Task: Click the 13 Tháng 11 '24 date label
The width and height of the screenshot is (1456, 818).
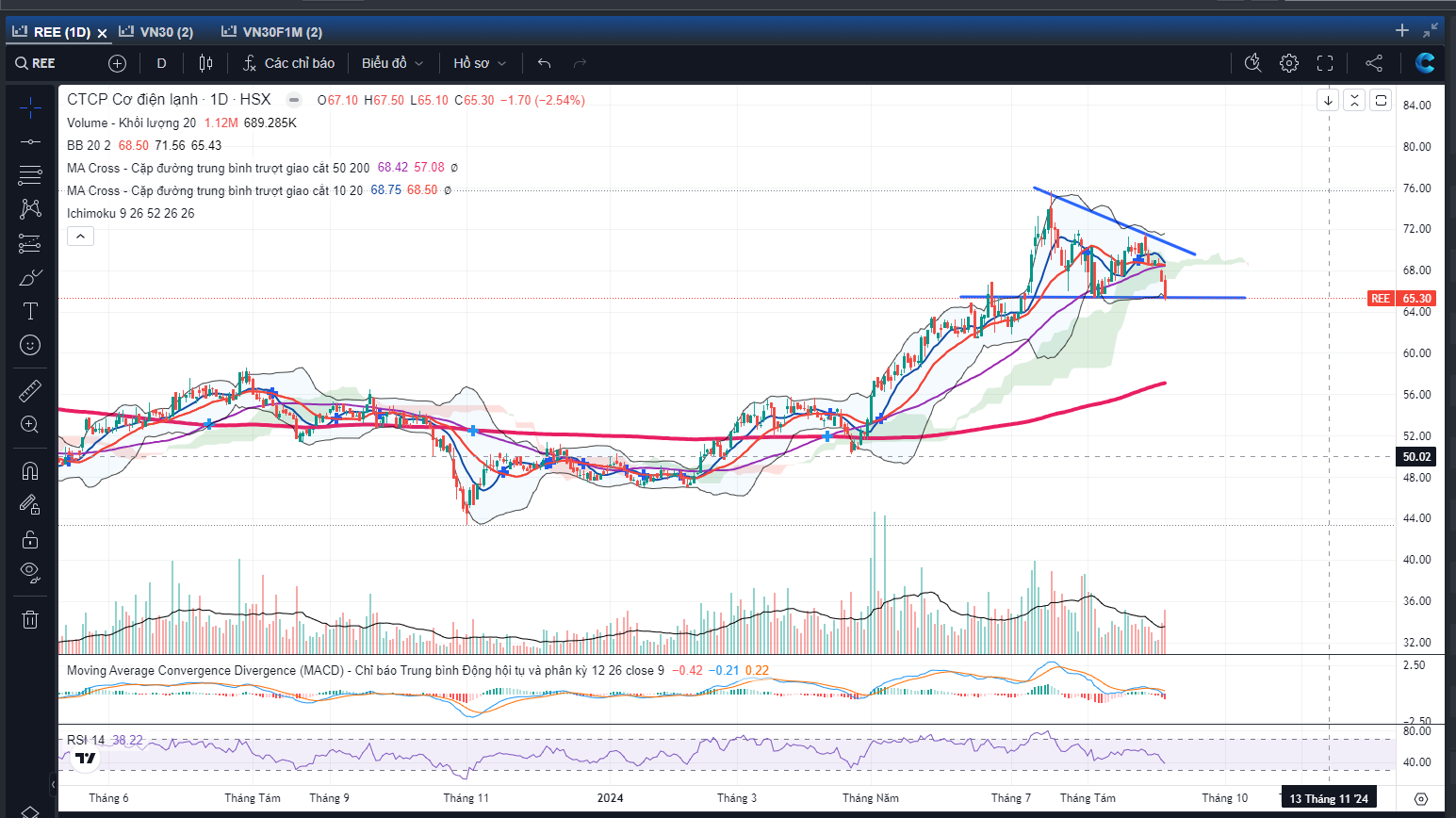Action: (x=1329, y=798)
